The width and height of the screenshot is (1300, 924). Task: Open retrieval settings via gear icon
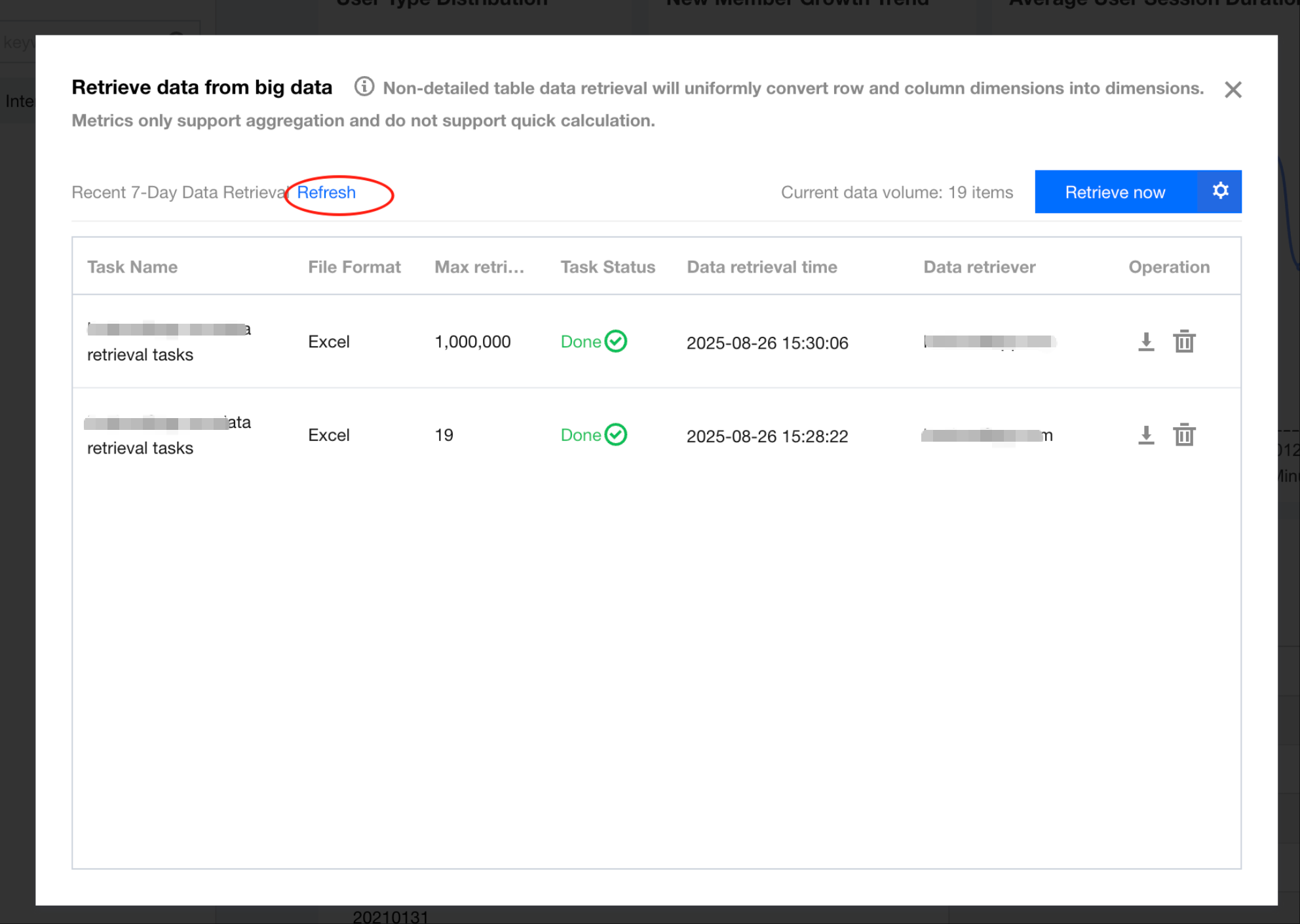tap(1219, 191)
